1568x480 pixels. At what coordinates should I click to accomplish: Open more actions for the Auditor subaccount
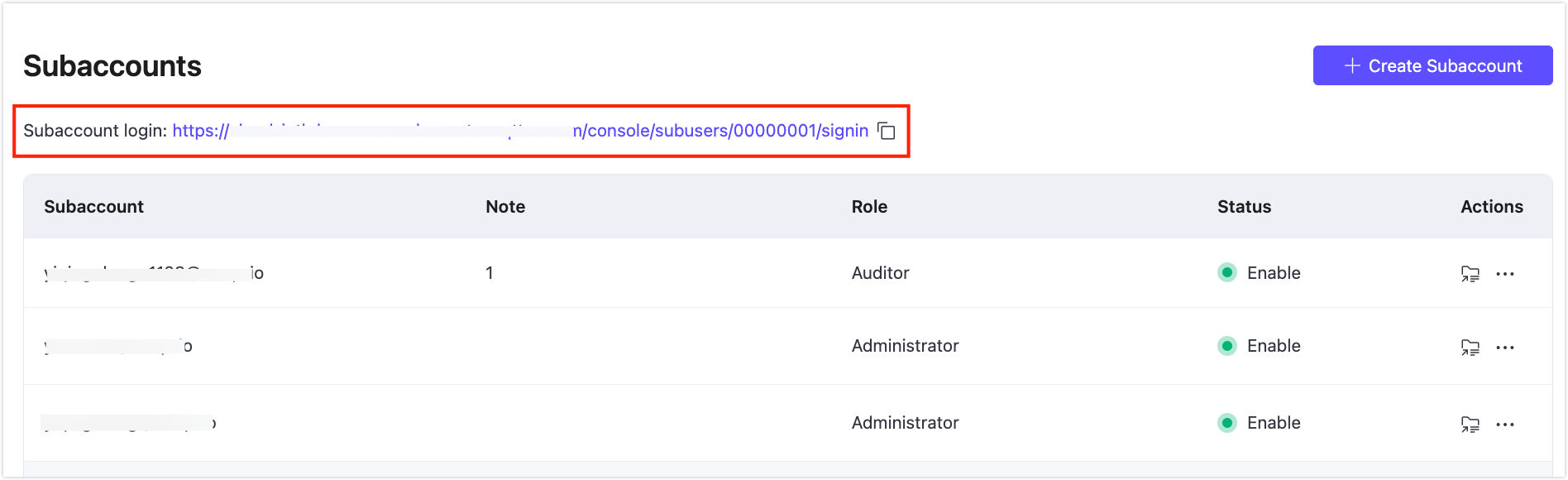(x=1505, y=274)
